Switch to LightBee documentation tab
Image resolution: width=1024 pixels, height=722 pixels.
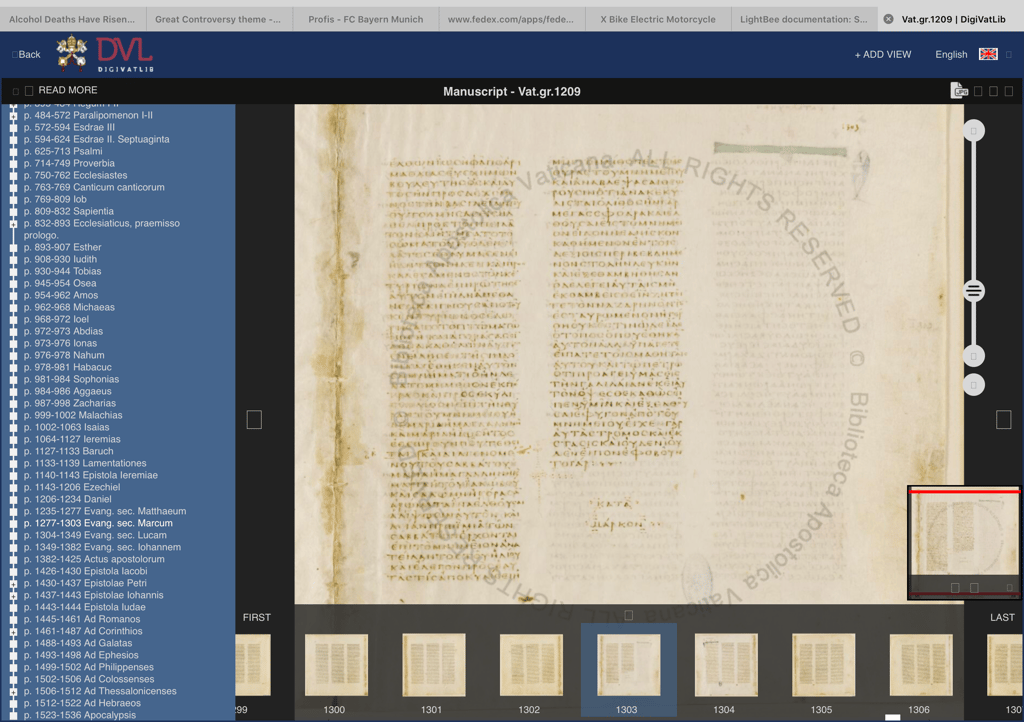[x=804, y=19]
